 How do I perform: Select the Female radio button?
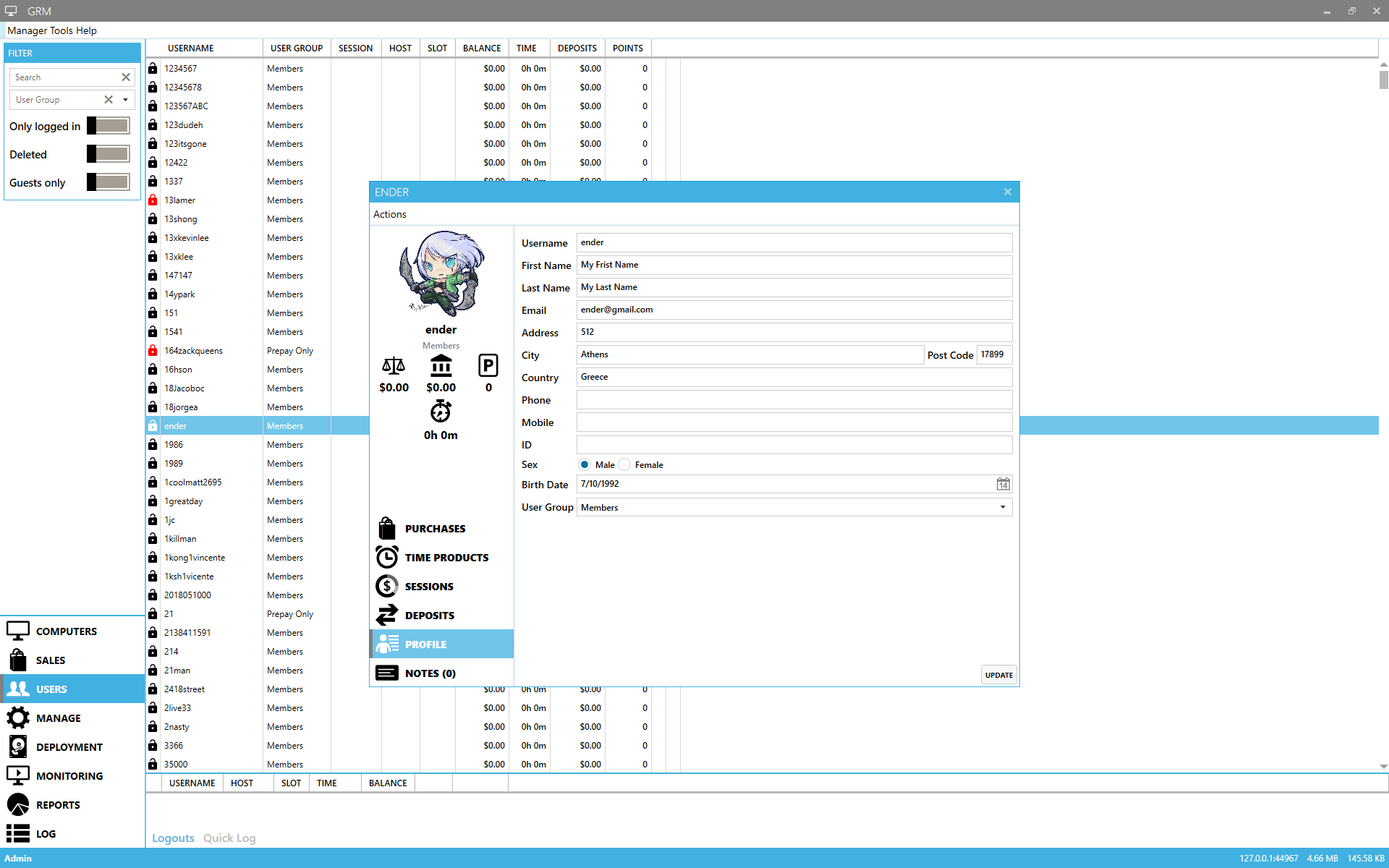tap(625, 465)
